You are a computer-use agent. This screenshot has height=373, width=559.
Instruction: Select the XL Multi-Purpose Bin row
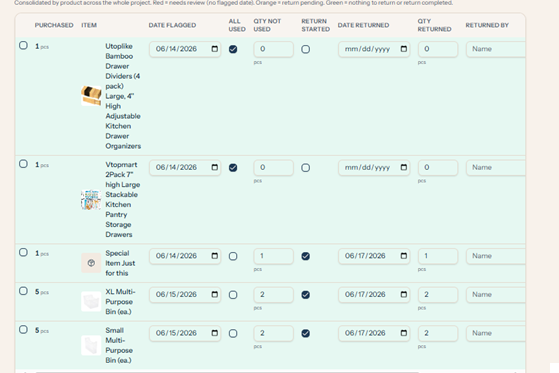[23, 291]
